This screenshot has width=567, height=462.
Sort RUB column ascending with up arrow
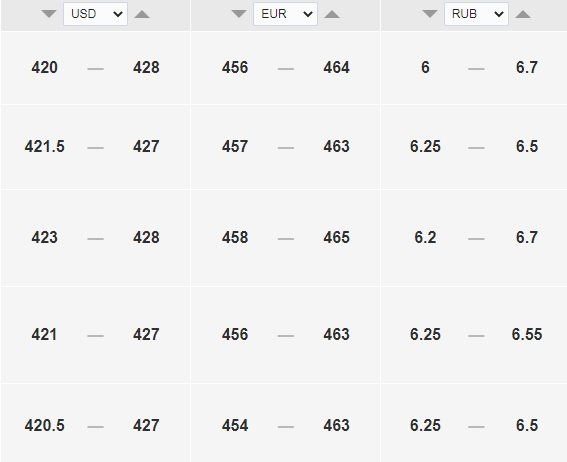[523, 14]
